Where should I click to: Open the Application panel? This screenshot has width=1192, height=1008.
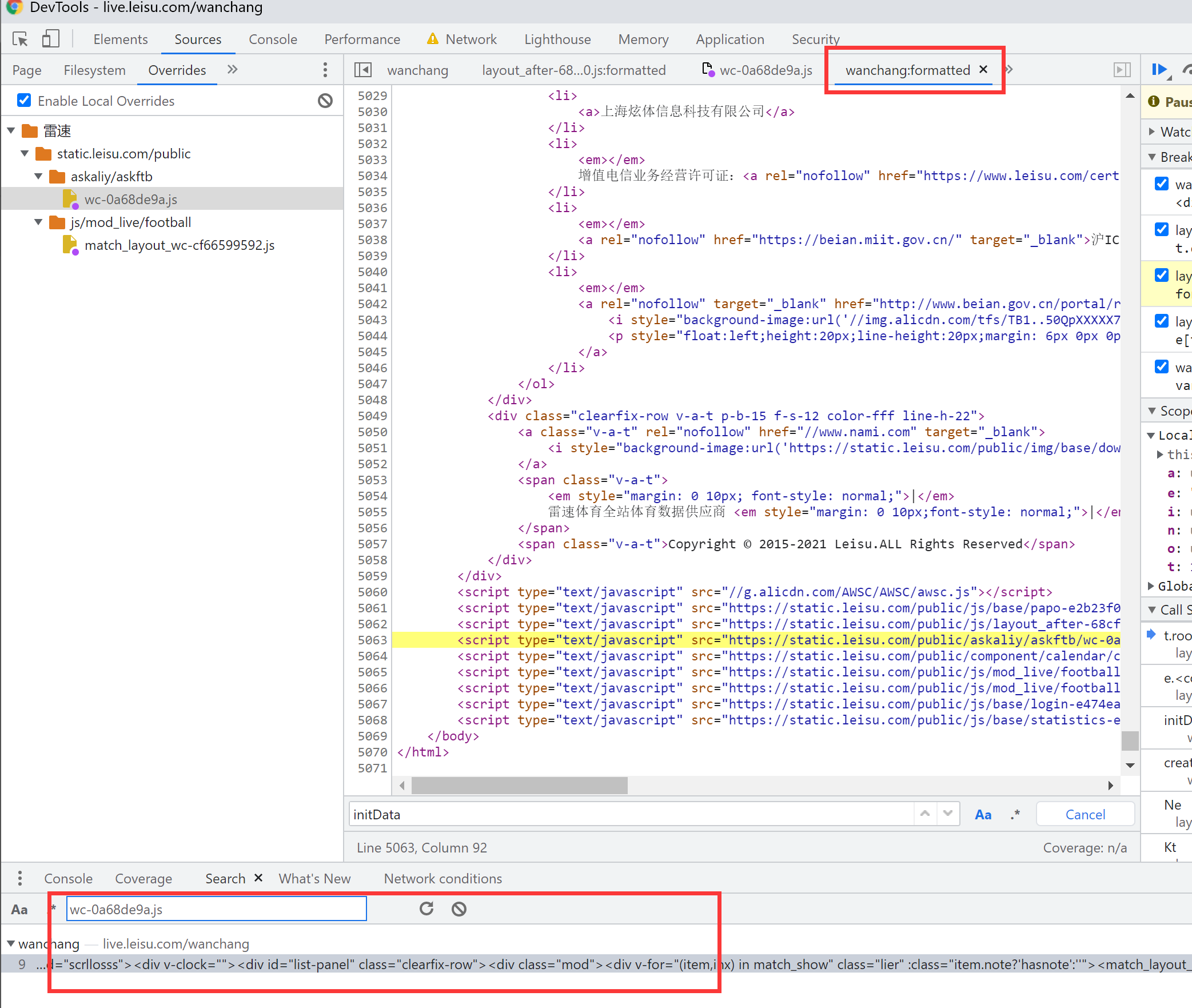(x=729, y=39)
